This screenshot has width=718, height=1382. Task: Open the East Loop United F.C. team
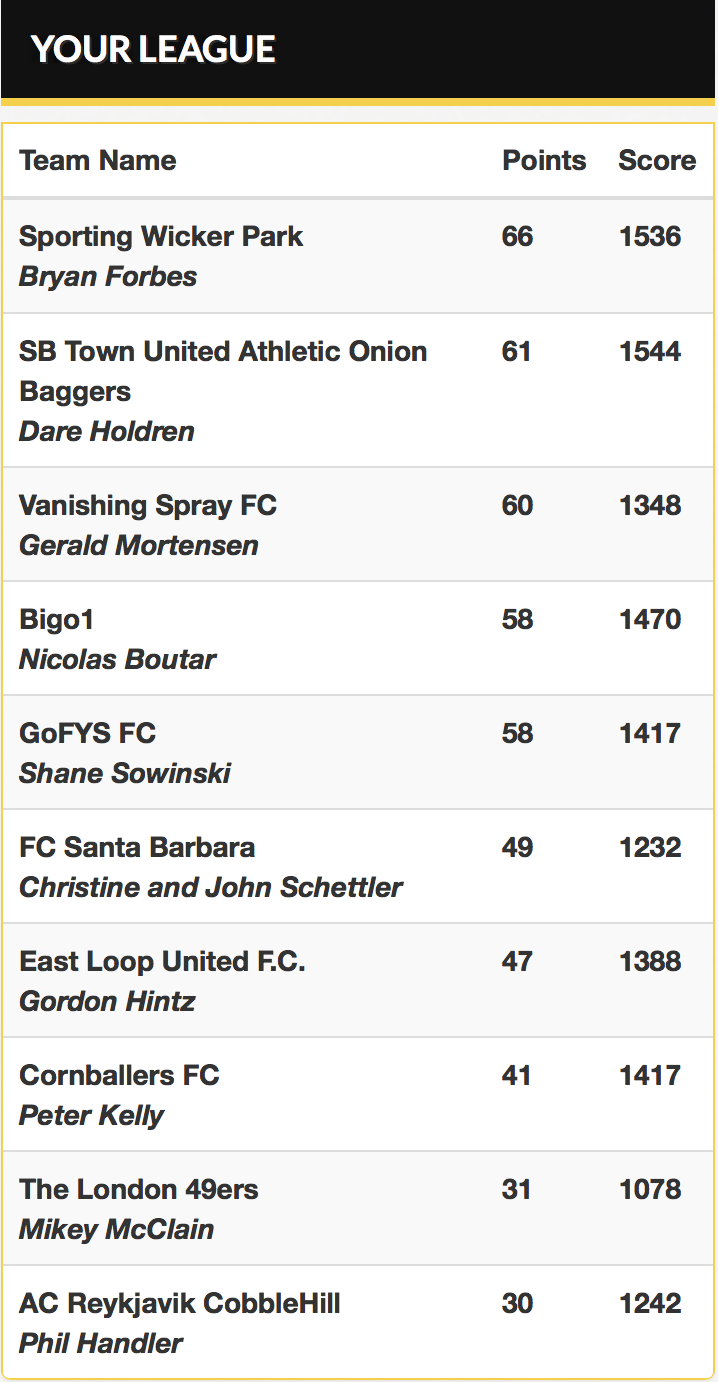coord(162,962)
